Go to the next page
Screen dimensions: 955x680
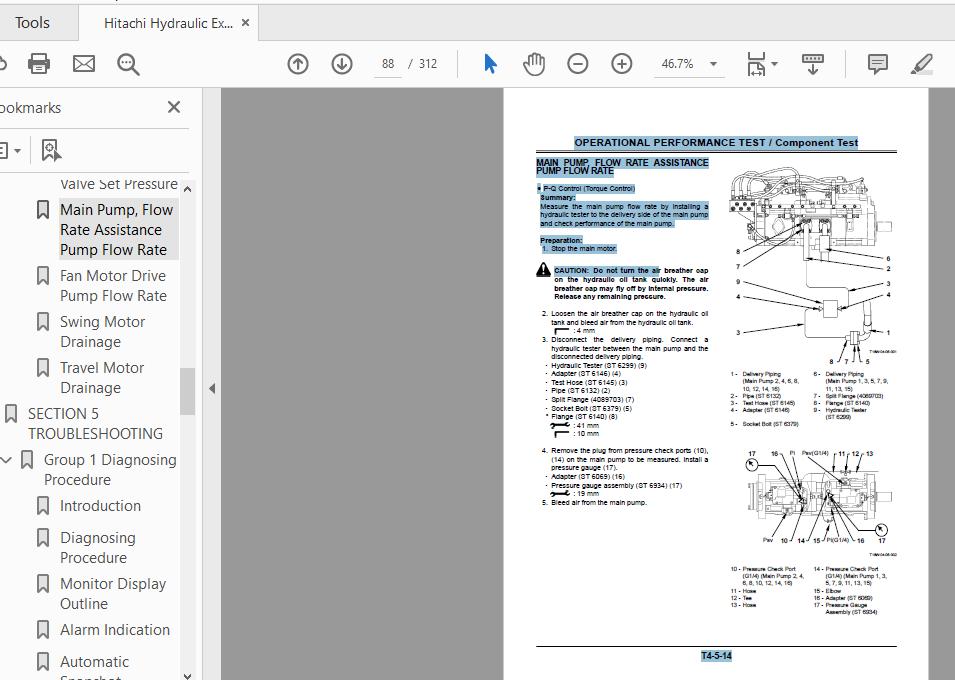(341, 63)
